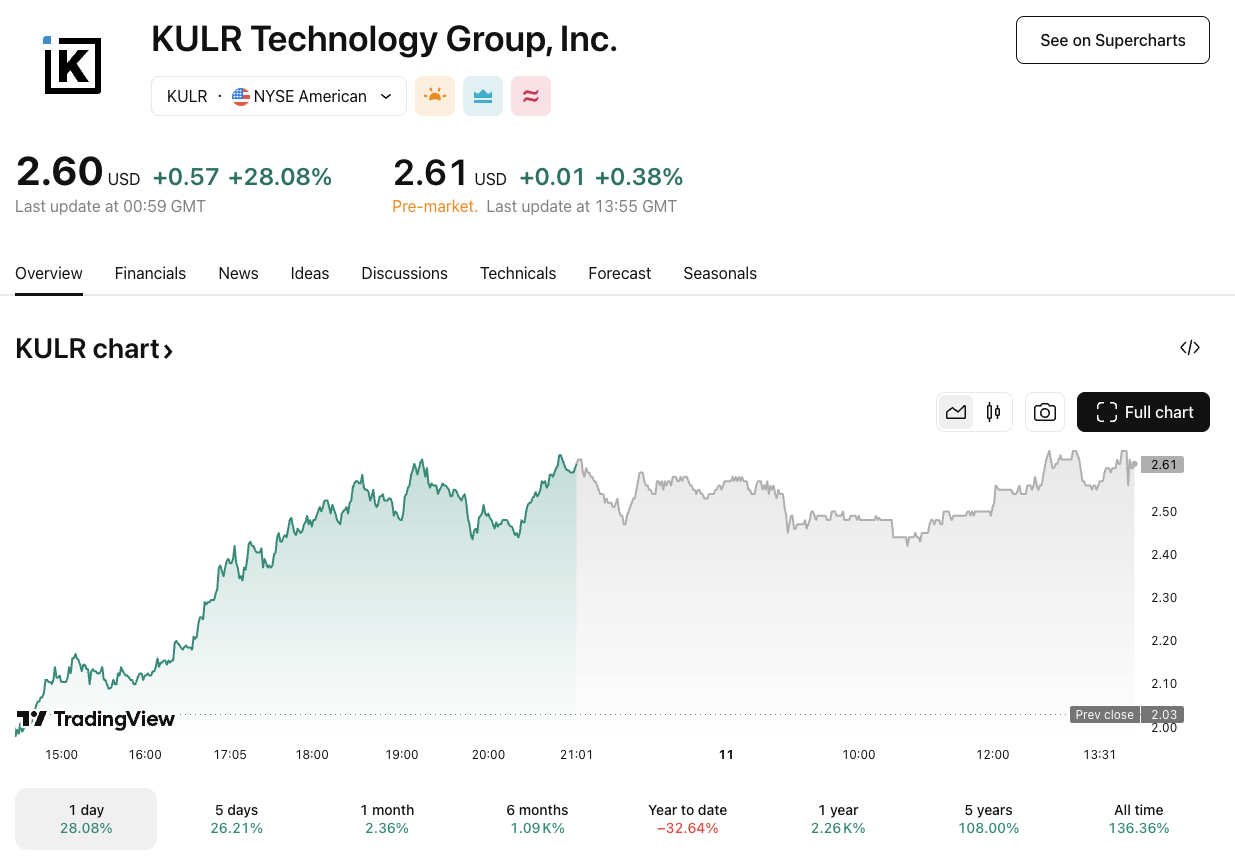This screenshot has width=1235, height=865.
Task: Select the News tab
Action: pyautogui.click(x=238, y=273)
